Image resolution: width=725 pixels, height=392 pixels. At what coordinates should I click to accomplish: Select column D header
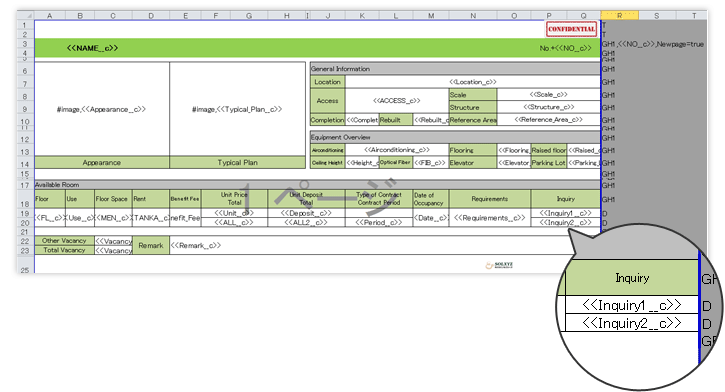151,15
